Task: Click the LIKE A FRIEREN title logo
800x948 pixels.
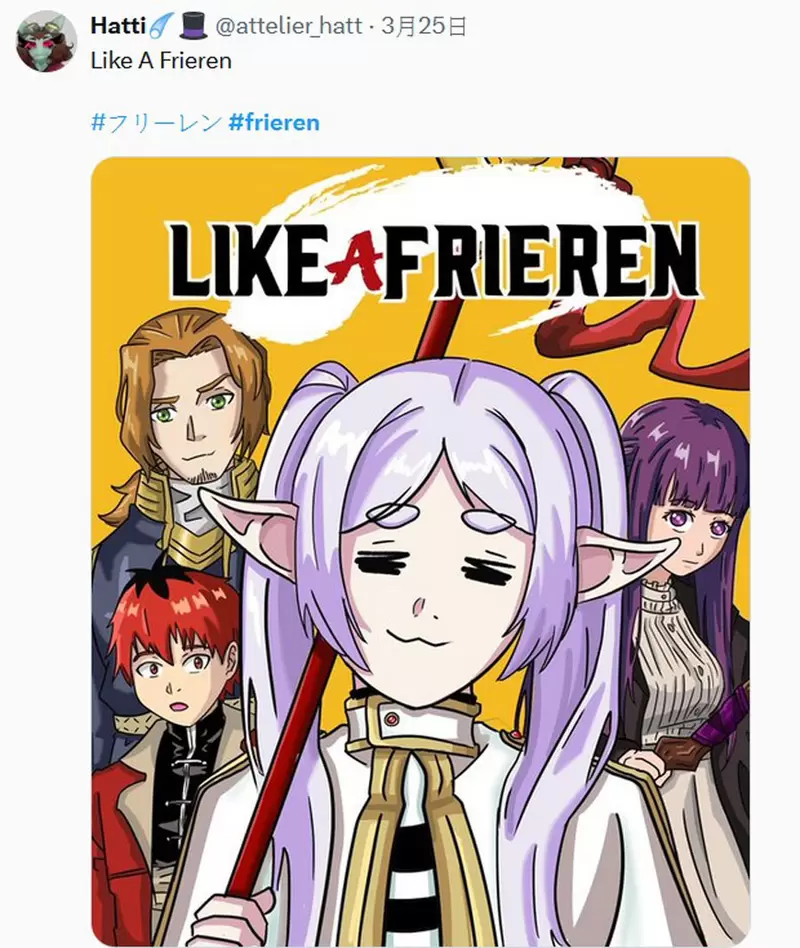Action: [433, 261]
